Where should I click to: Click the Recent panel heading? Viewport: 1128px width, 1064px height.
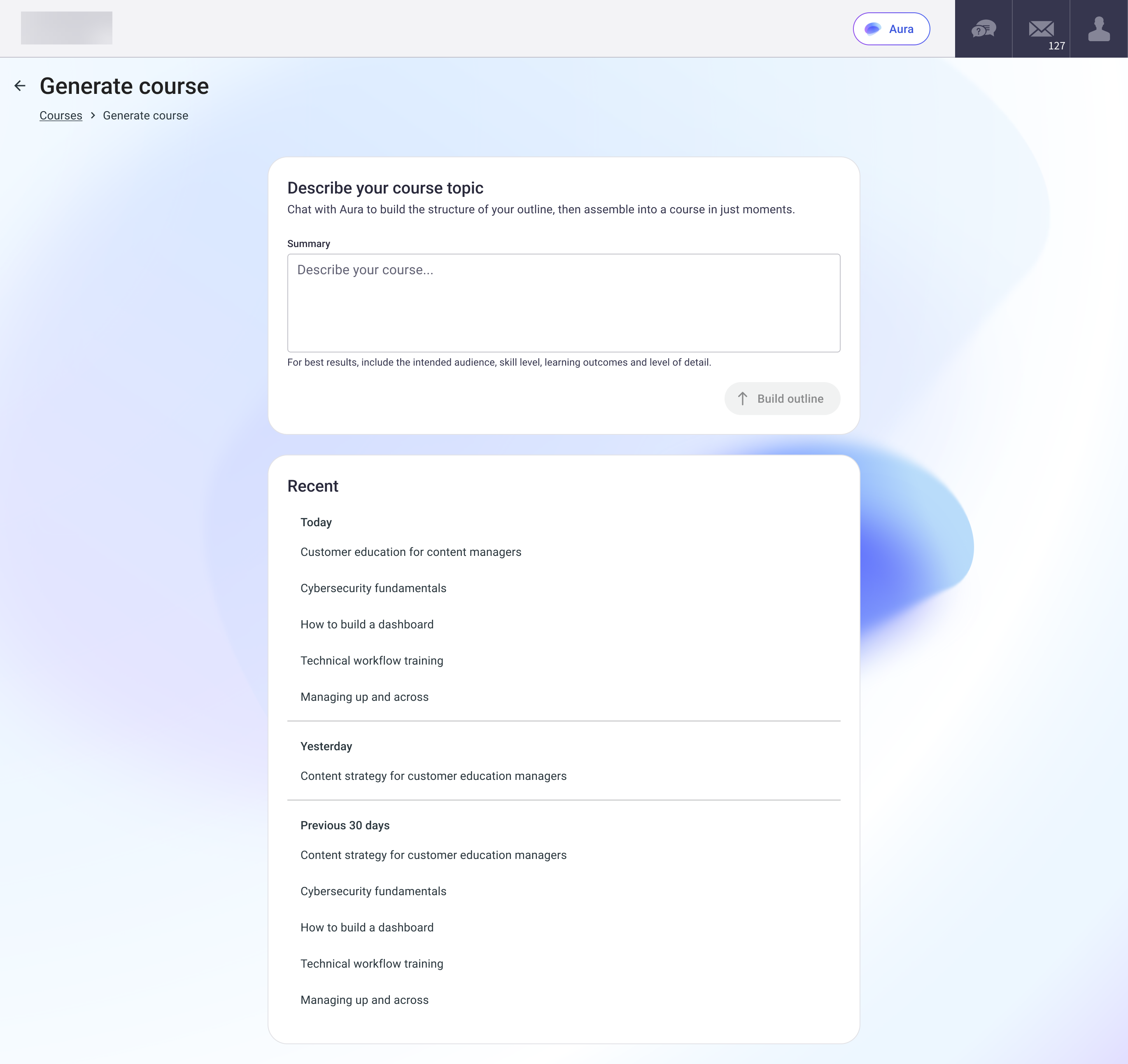point(312,486)
